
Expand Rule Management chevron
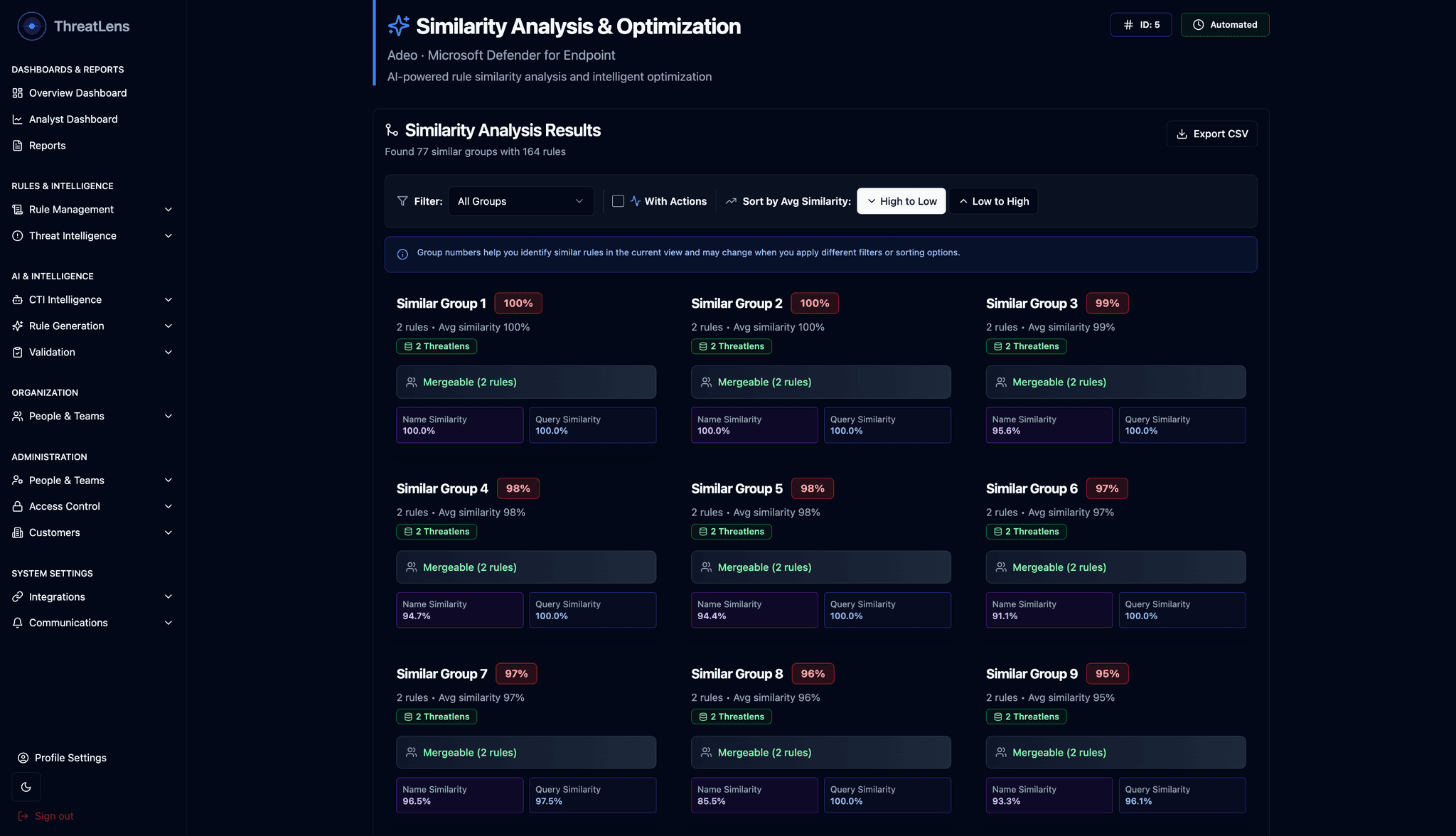coord(168,210)
